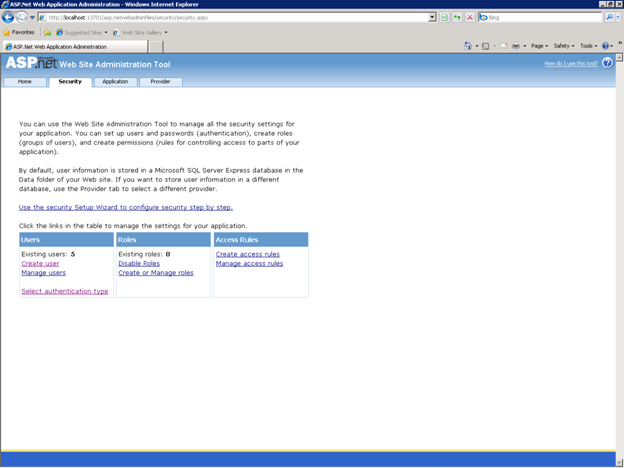The width and height of the screenshot is (624, 468).
Task: Click the round help question mark icon in banner
Action: (607, 63)
